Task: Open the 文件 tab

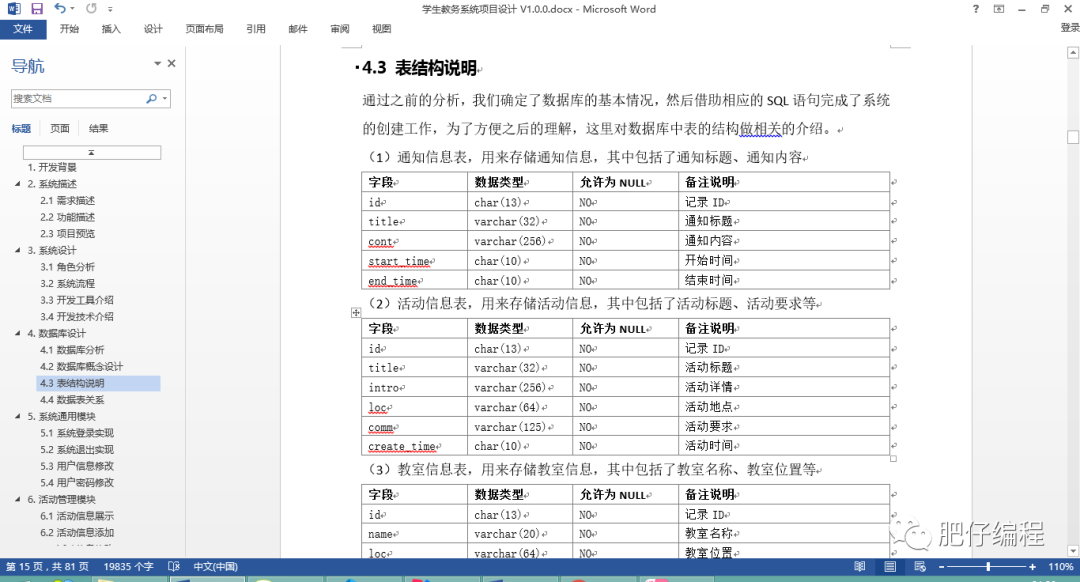Action: 23,29
